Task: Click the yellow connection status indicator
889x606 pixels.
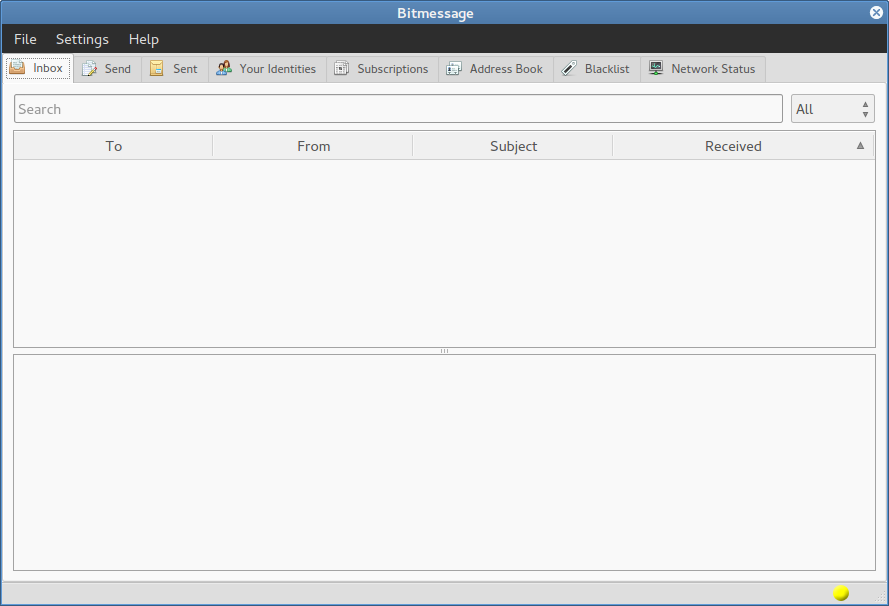Action: (x=841, y=593)
